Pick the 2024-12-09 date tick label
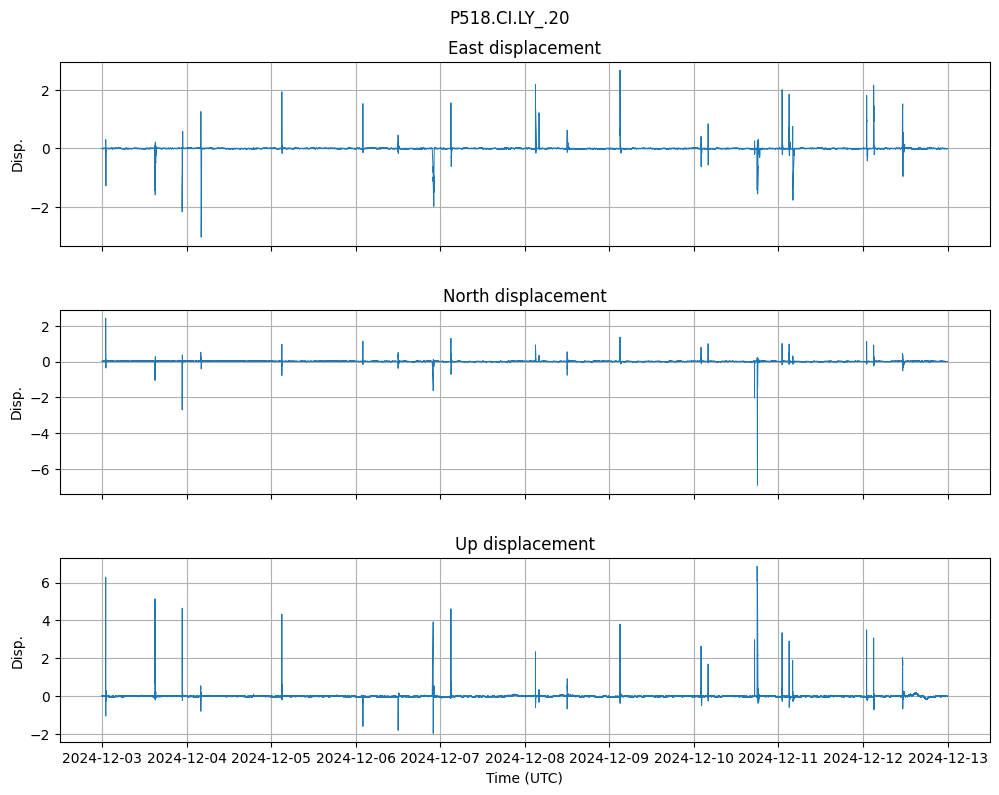 click(610, 757)
